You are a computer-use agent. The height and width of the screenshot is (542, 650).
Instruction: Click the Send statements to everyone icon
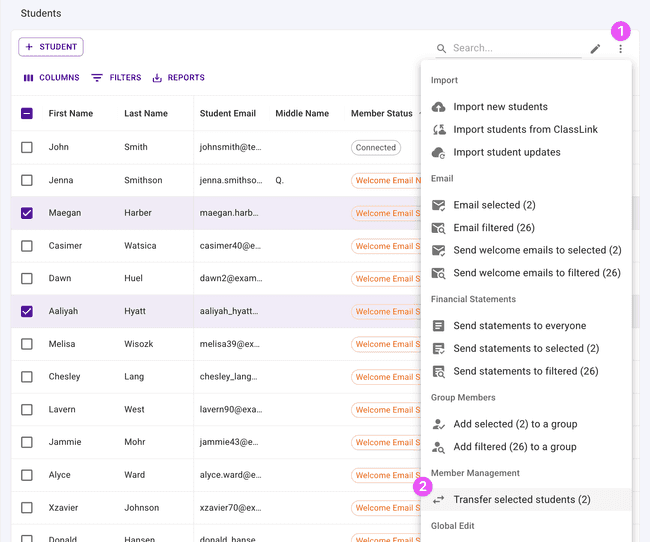pos(438,326)
